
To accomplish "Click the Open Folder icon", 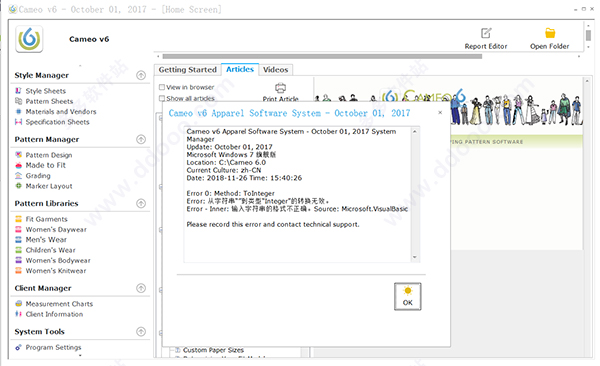I will coord(550,33).
